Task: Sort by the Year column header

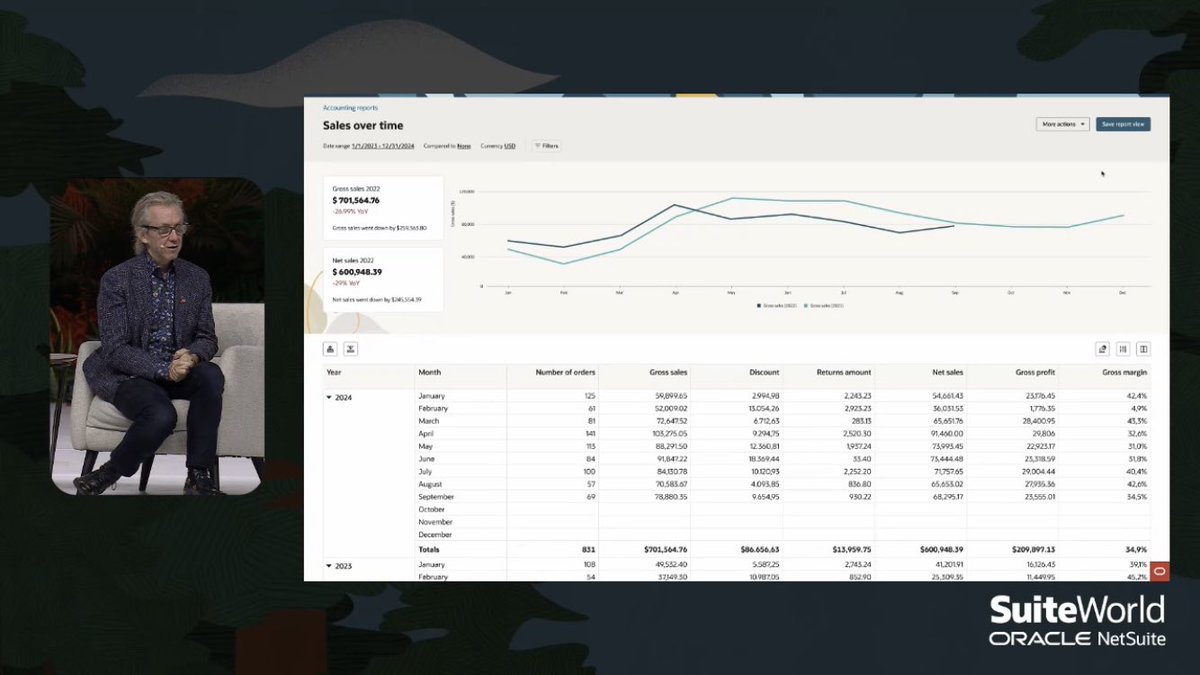Action: coord(334,372)
